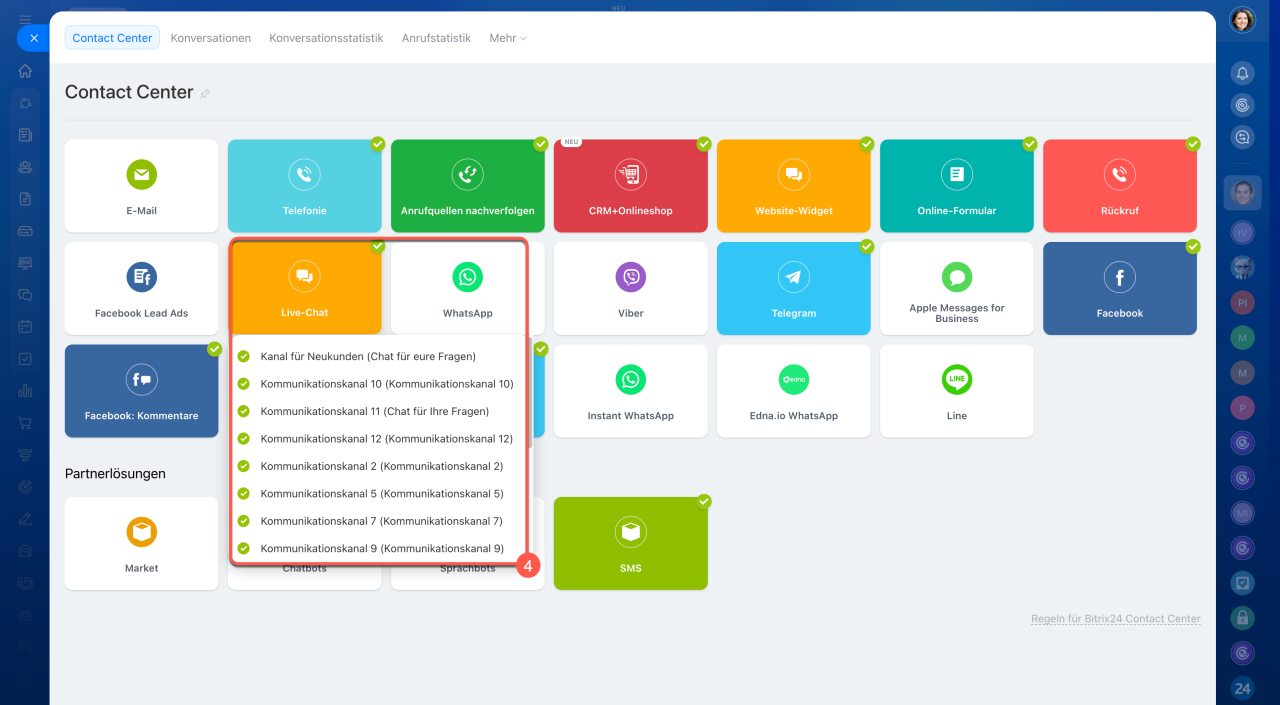Pin the Contact Center page
Screen dimensions: 1280x705
tap(205, 93)
